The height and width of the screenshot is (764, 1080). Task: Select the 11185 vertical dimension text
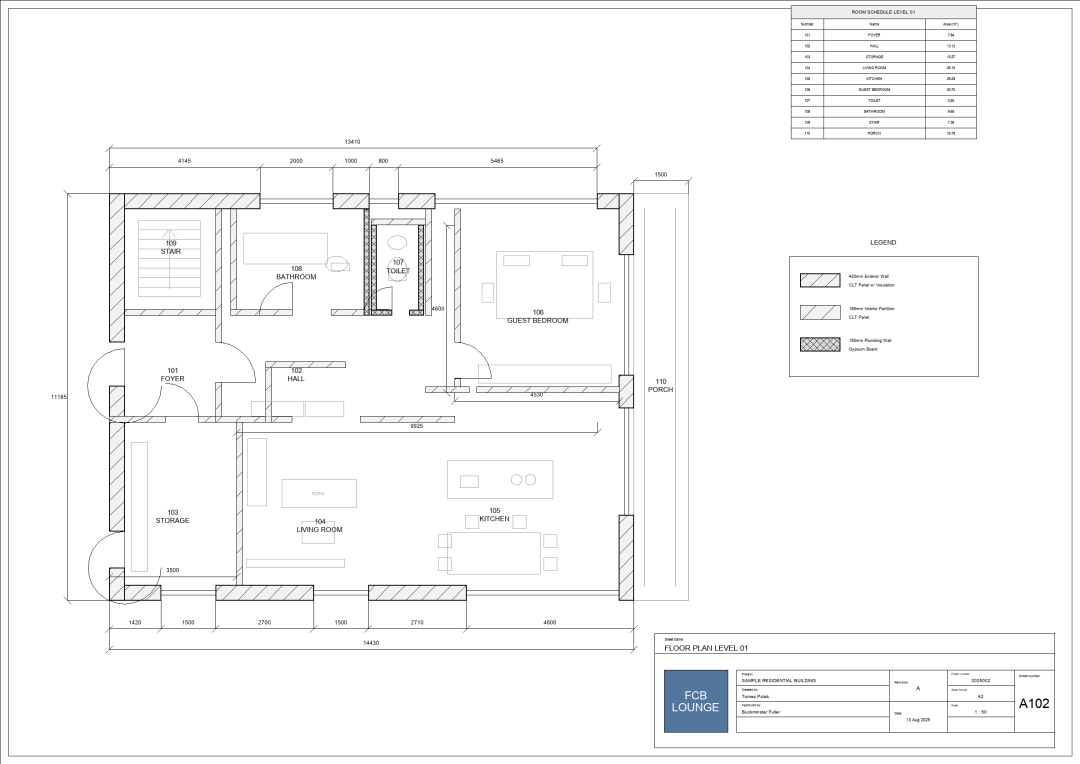pyautogui.click(x=59, y=397)
